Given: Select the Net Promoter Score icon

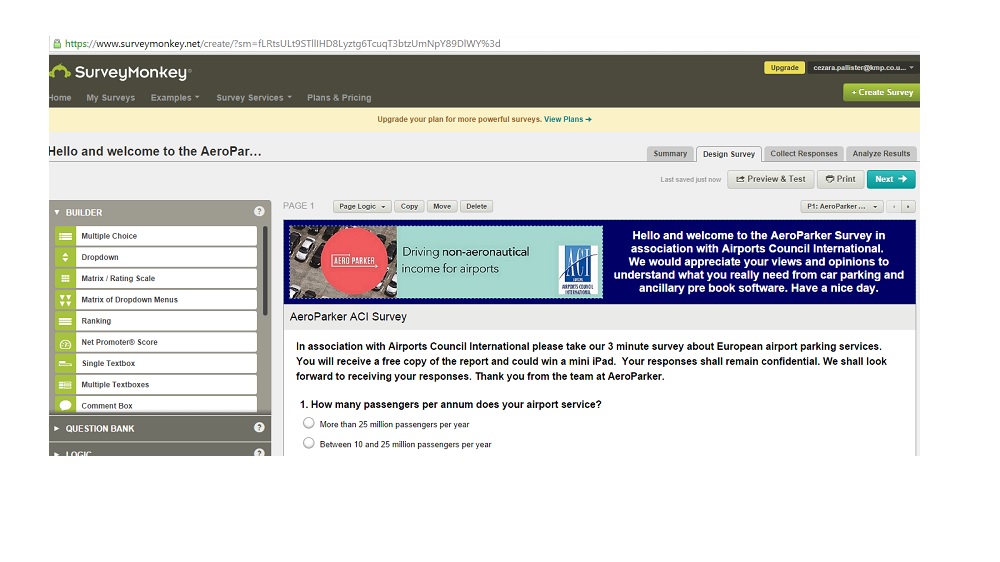Looking at the screenshot, I should pyautogui.click(x=65, y=342).
